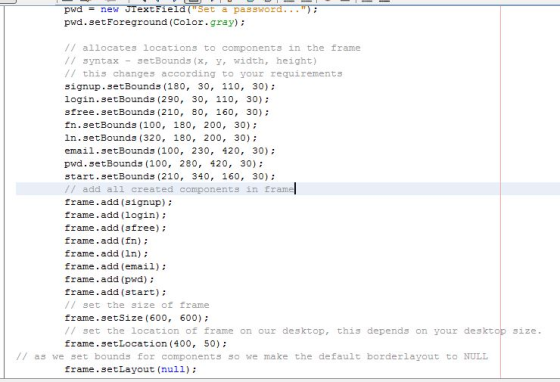Click the blue 'new' keyword before JTextField

click(109, 9)
